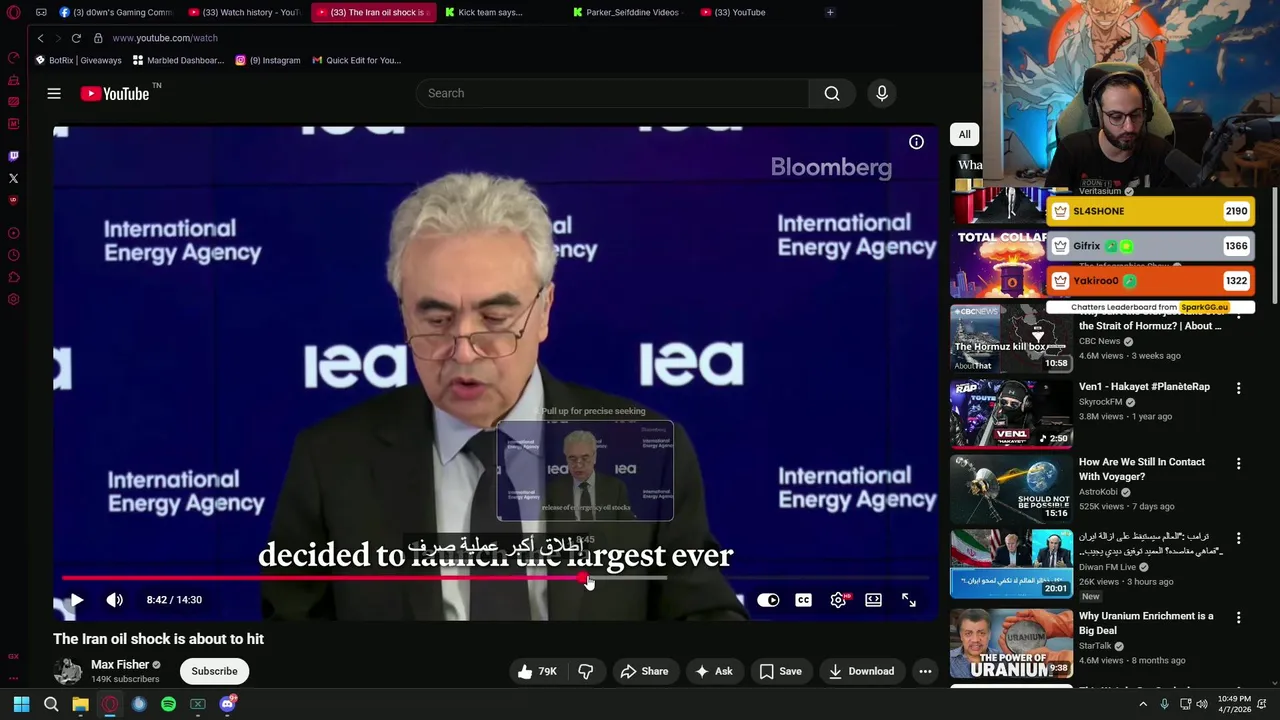1280x720 pixels.
Task: Open 'How Are We Still In Contact With Voyager?'
Action: click(1142, 469)
